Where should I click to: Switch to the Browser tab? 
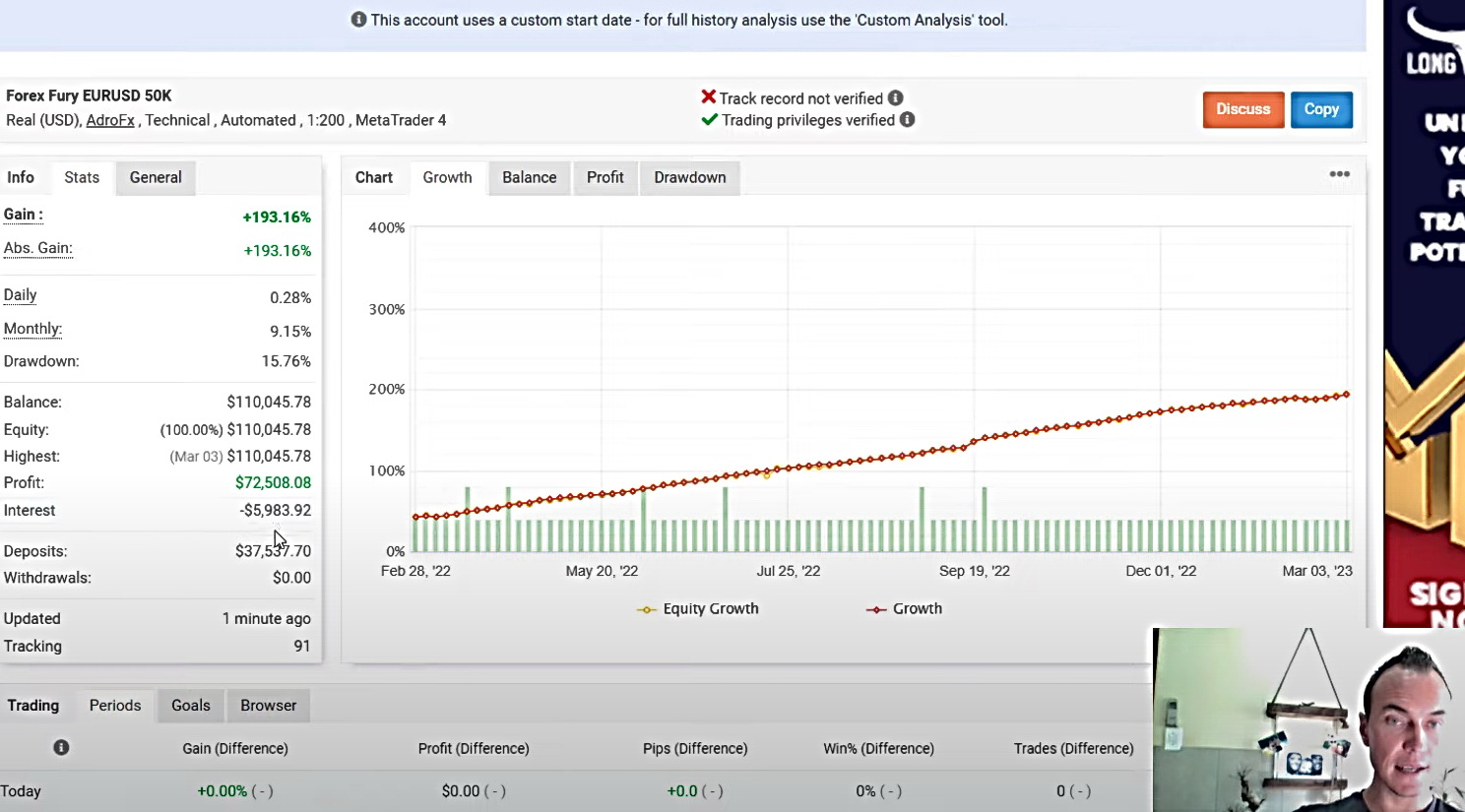tap(269, 705)
